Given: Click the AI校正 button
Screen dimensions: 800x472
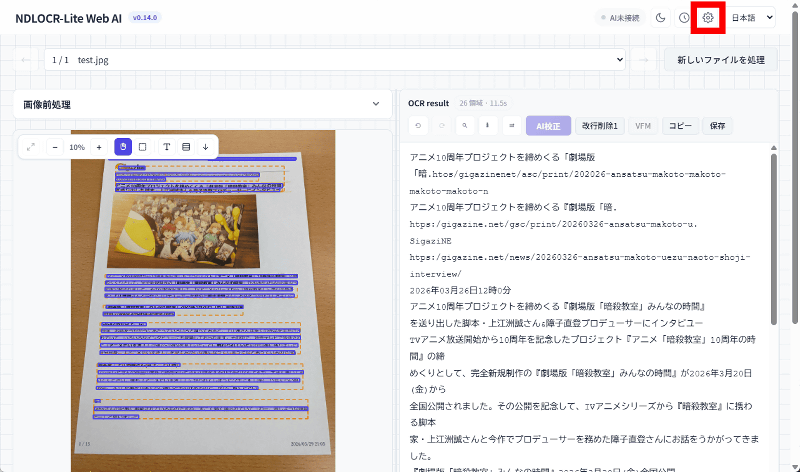Looking at the screenshot, I should click(548, 126).
